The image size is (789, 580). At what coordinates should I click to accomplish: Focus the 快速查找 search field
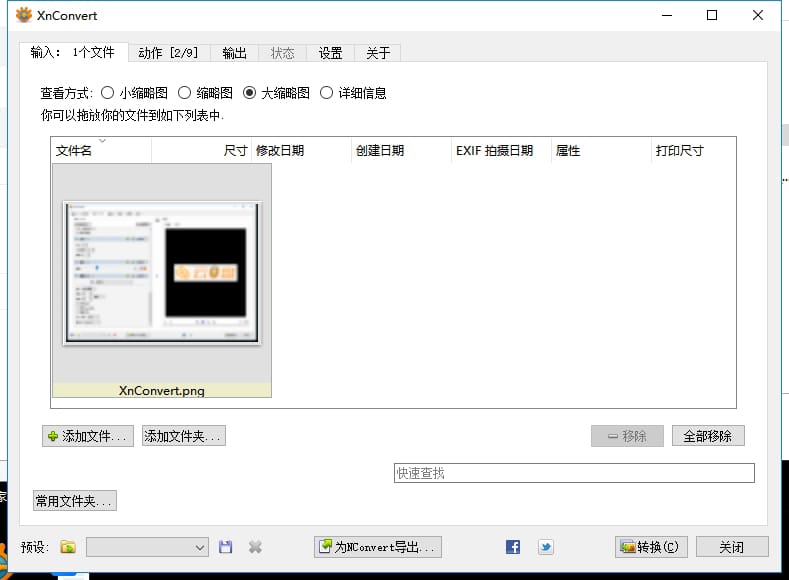pos(574,473)
